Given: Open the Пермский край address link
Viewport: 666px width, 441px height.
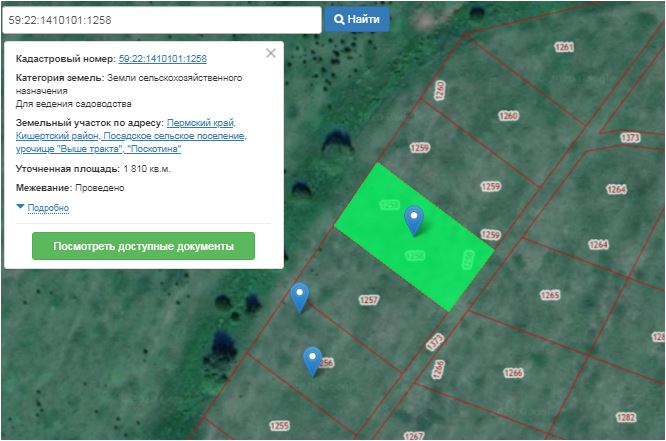Looking at the screenshot, I should click(201, 122).
